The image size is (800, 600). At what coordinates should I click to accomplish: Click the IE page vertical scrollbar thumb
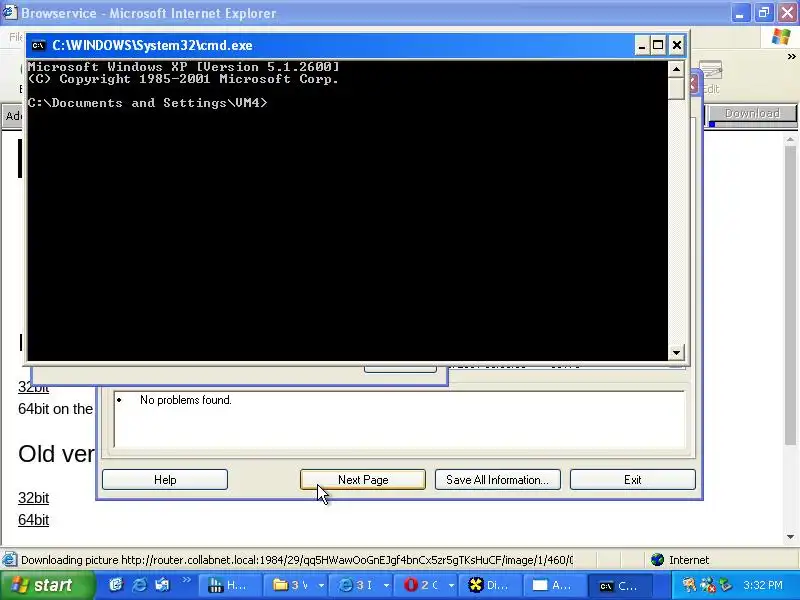791,296
